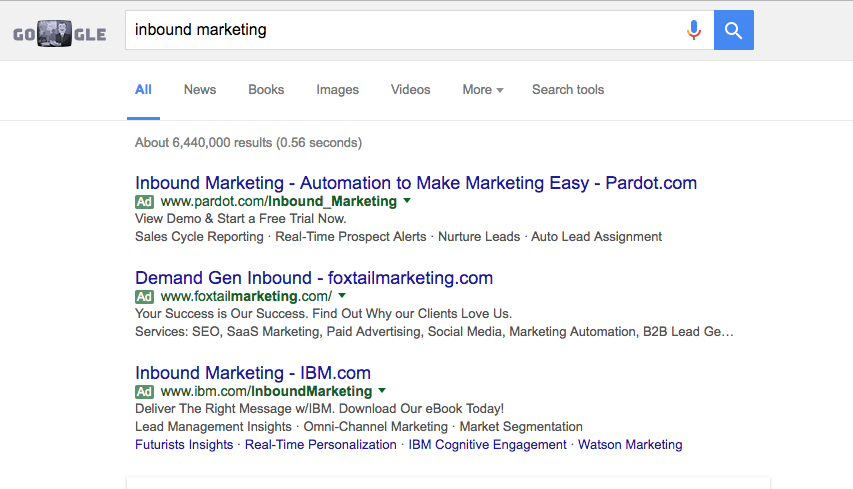
Task: Expand the arrow next to pardot.com URL
Action: 407,202
